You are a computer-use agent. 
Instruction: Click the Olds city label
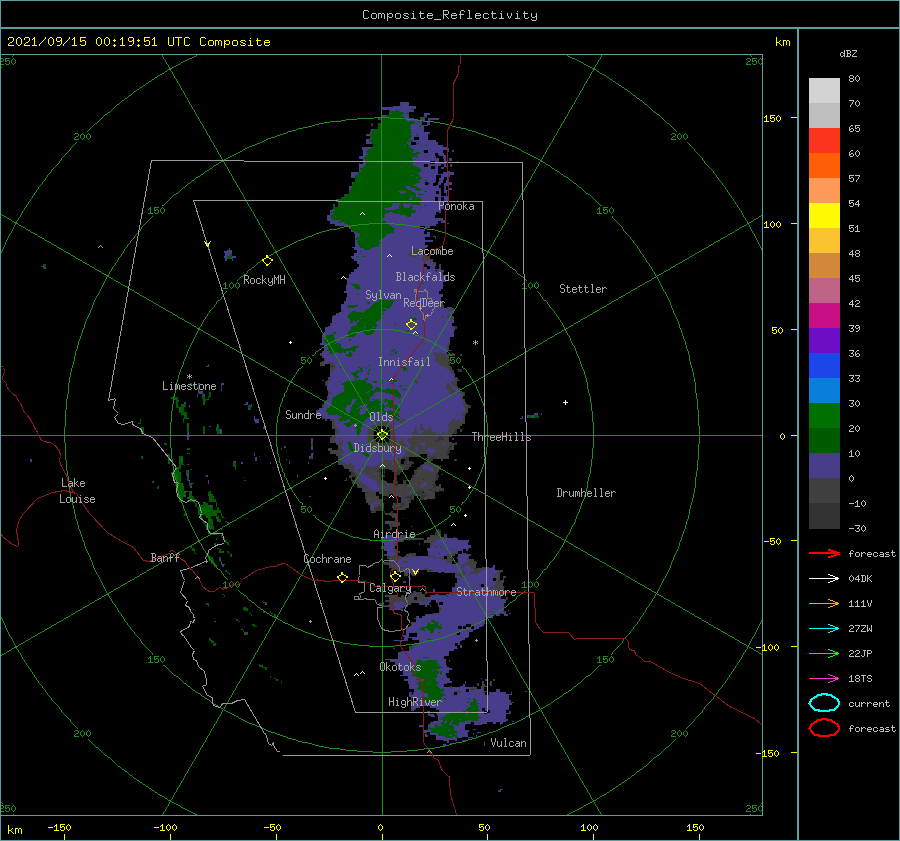381,417
